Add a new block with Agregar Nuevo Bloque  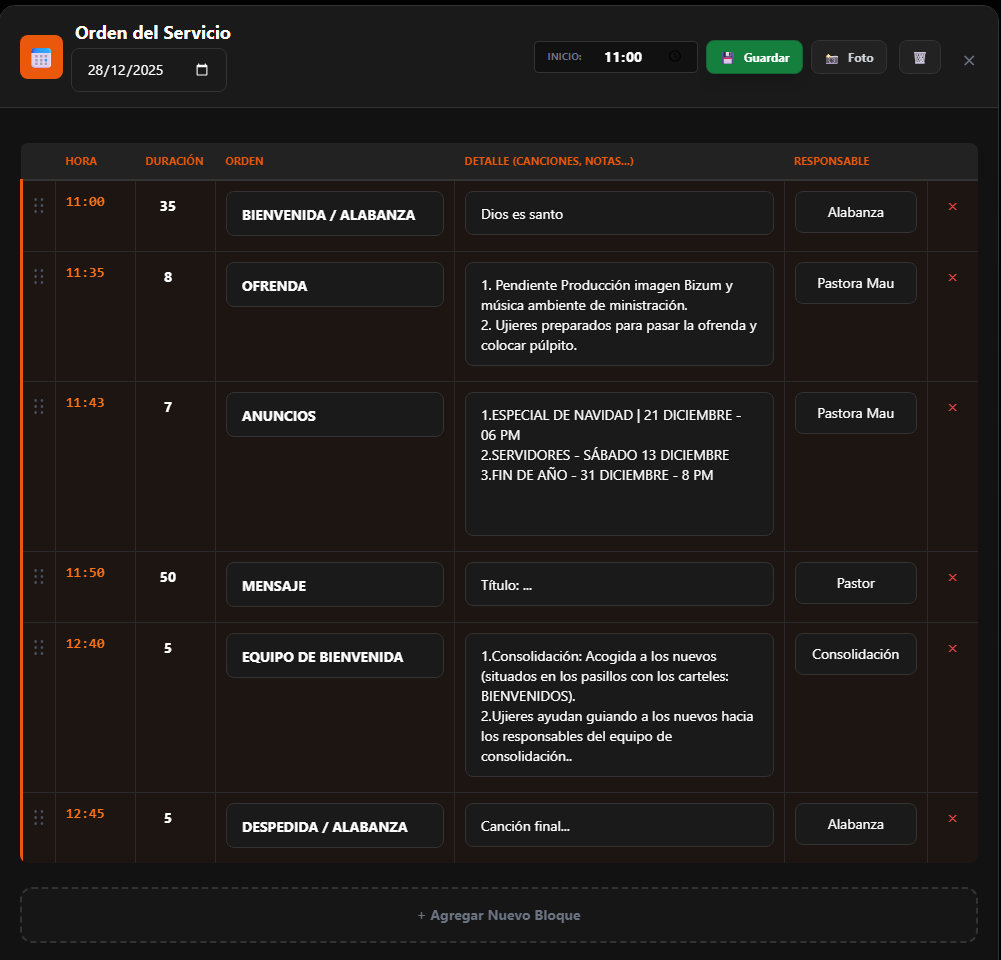coord(498,915)
